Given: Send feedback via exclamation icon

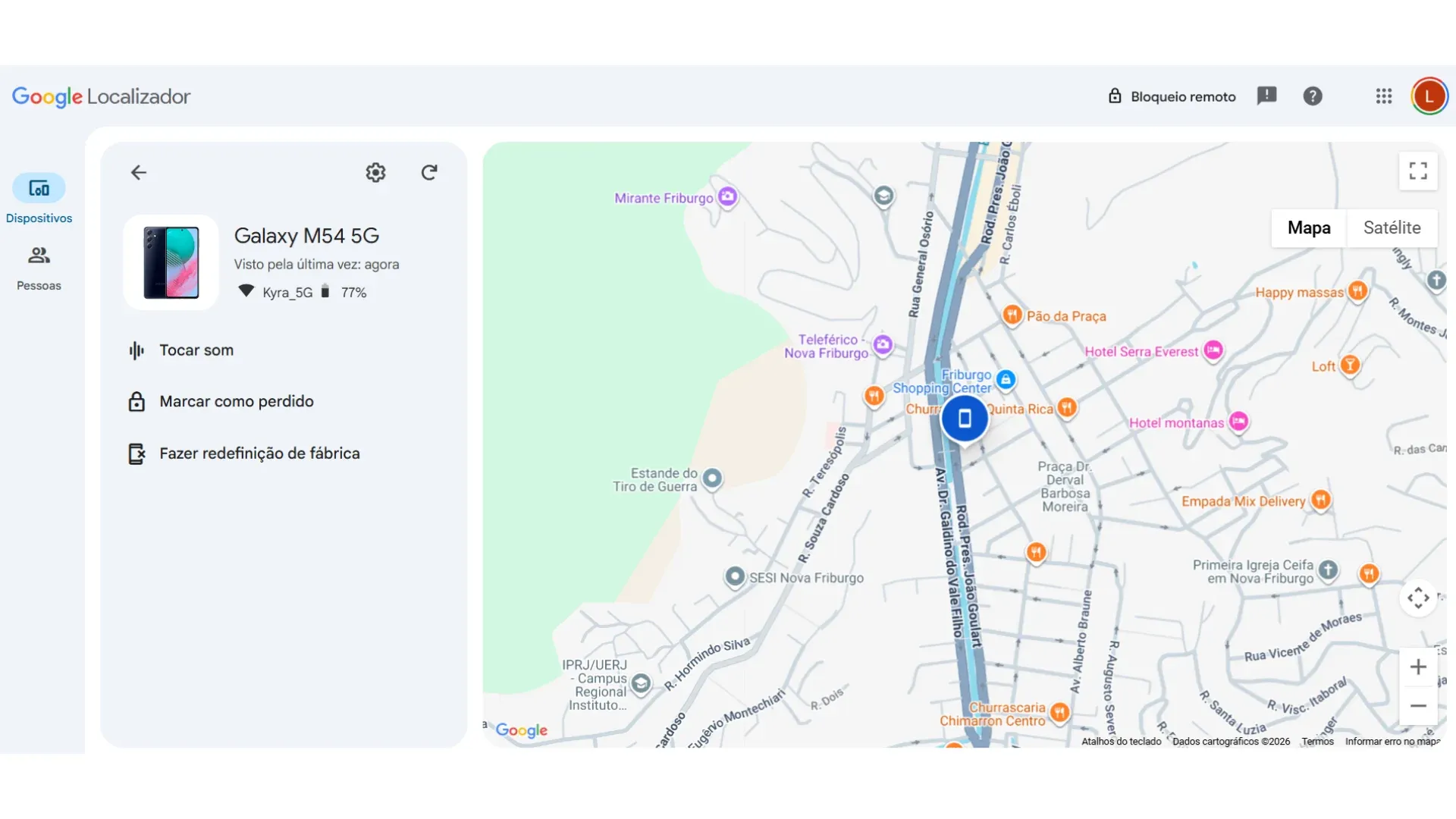Looking at the screenshot, I should tap(1266, 96).
